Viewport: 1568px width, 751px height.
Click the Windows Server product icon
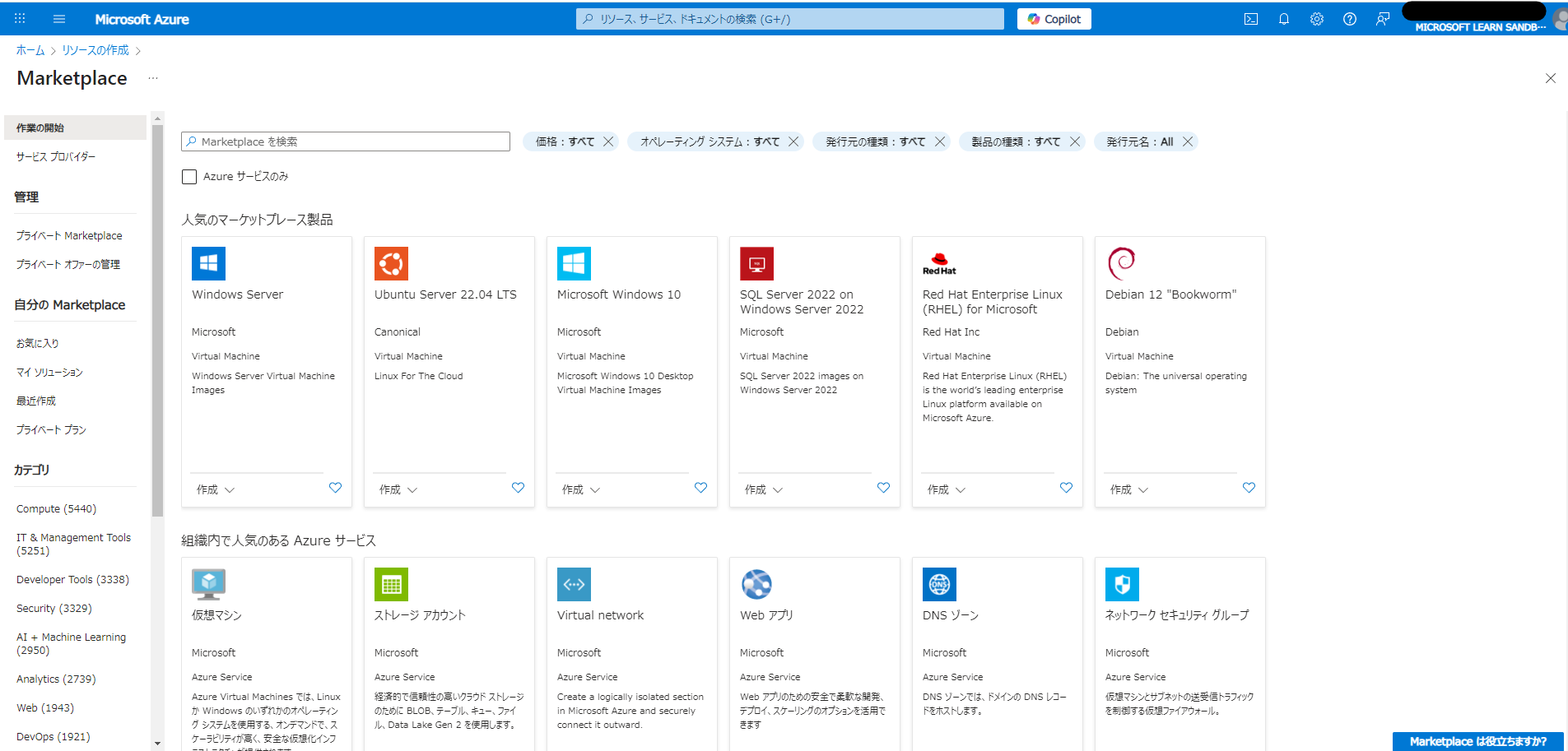[x=208, y=263]
